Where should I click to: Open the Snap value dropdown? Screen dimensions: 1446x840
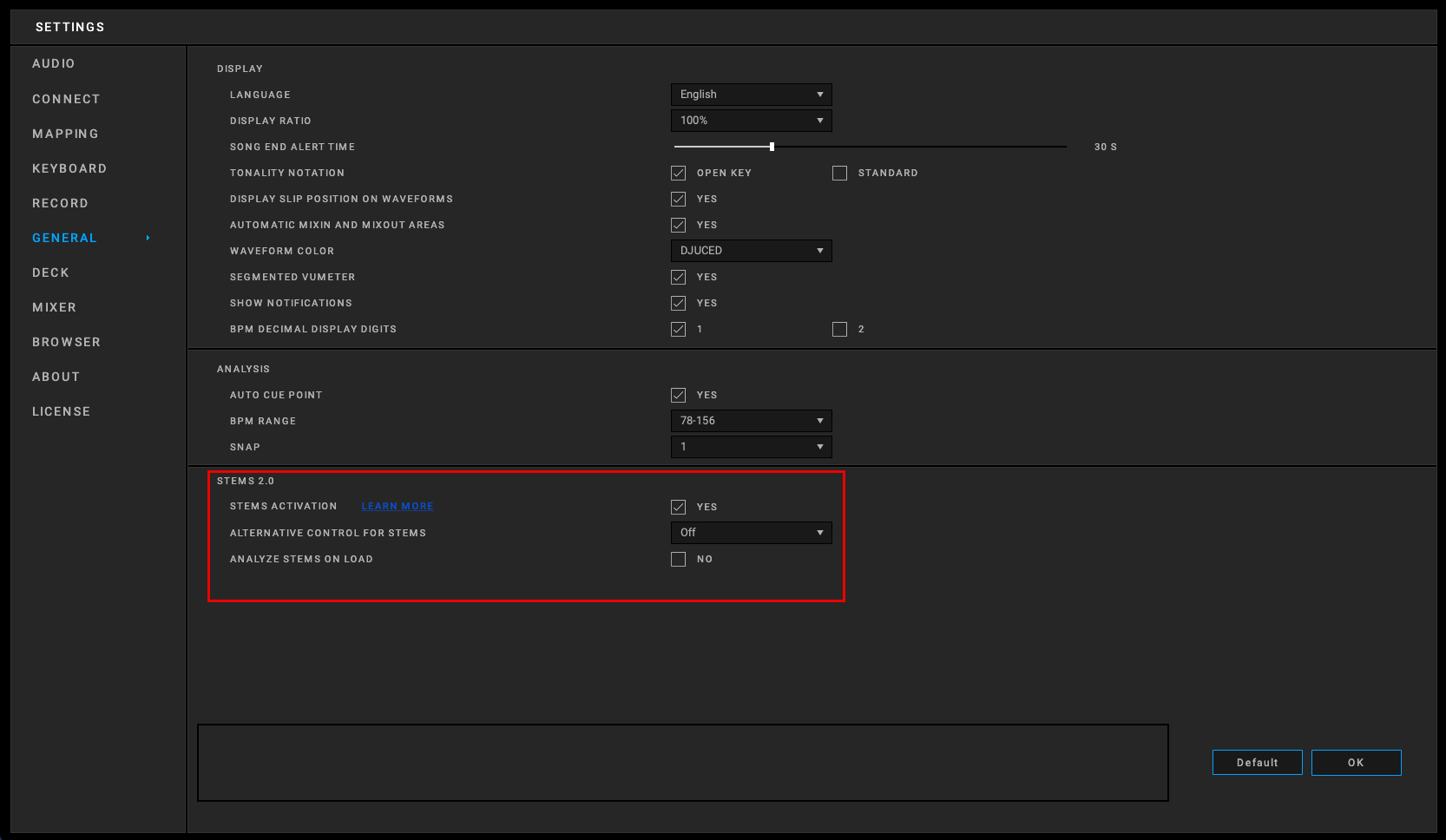tap(751, 447)
